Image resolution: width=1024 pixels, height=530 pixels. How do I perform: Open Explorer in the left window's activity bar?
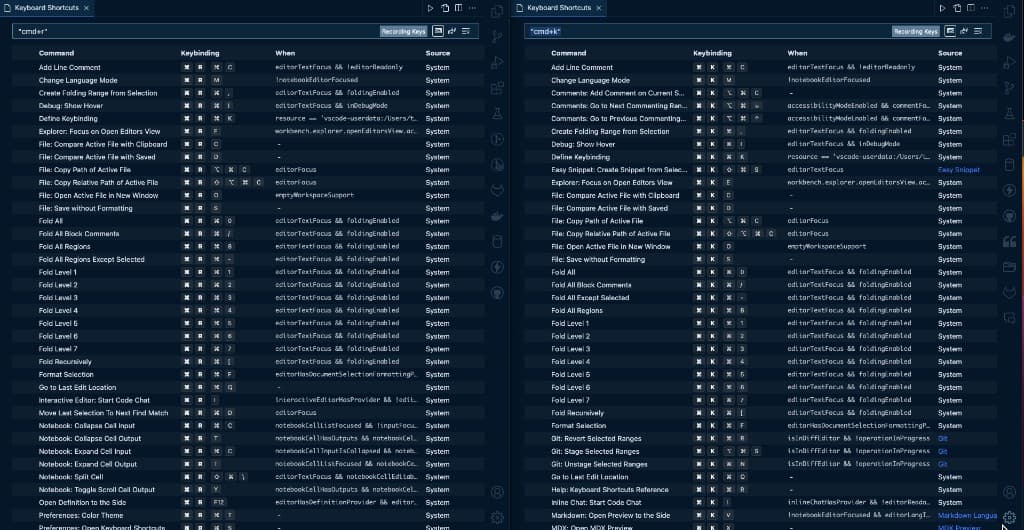pos(497,12)
